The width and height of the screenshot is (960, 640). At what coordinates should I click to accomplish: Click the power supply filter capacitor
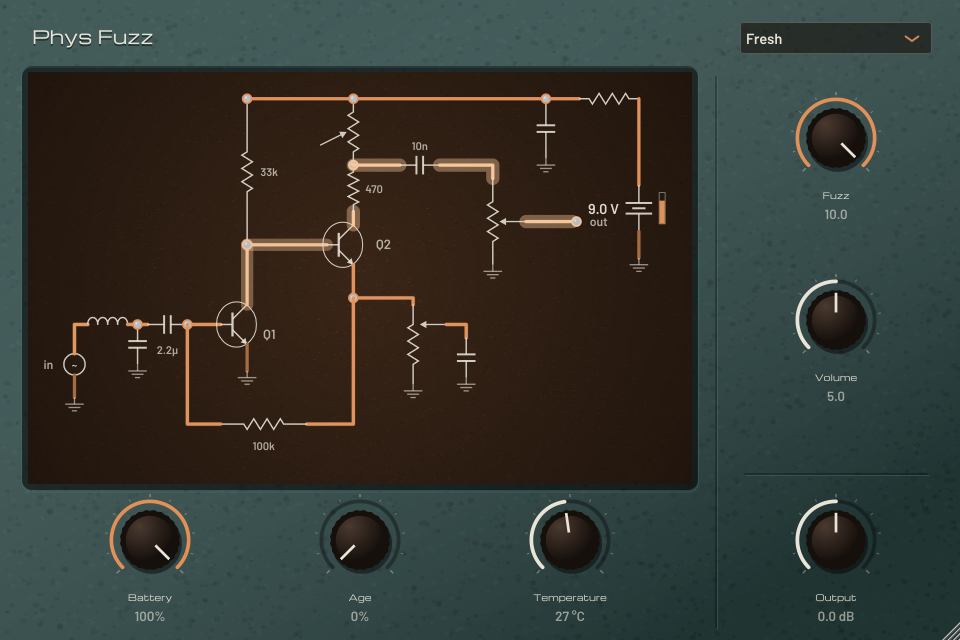(546, 128)
